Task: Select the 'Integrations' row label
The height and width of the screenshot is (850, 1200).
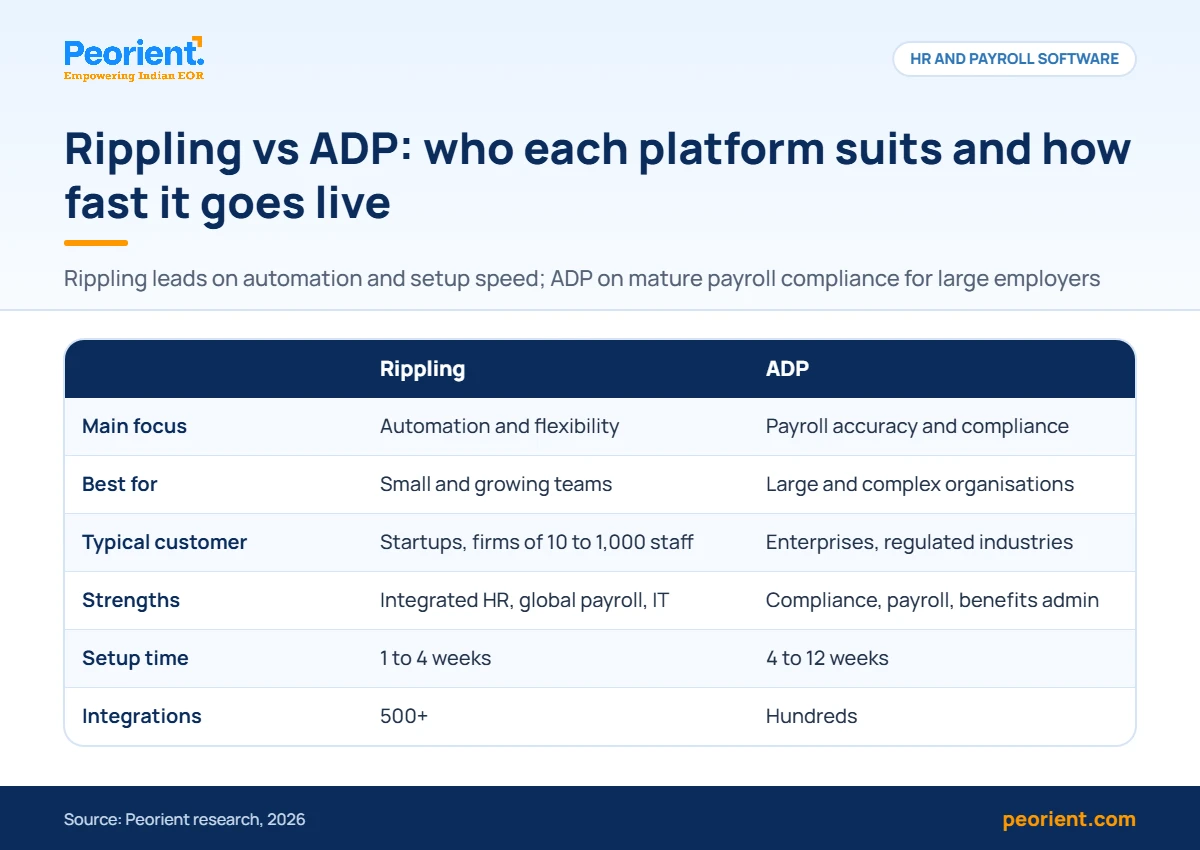Action: [141, 716]
